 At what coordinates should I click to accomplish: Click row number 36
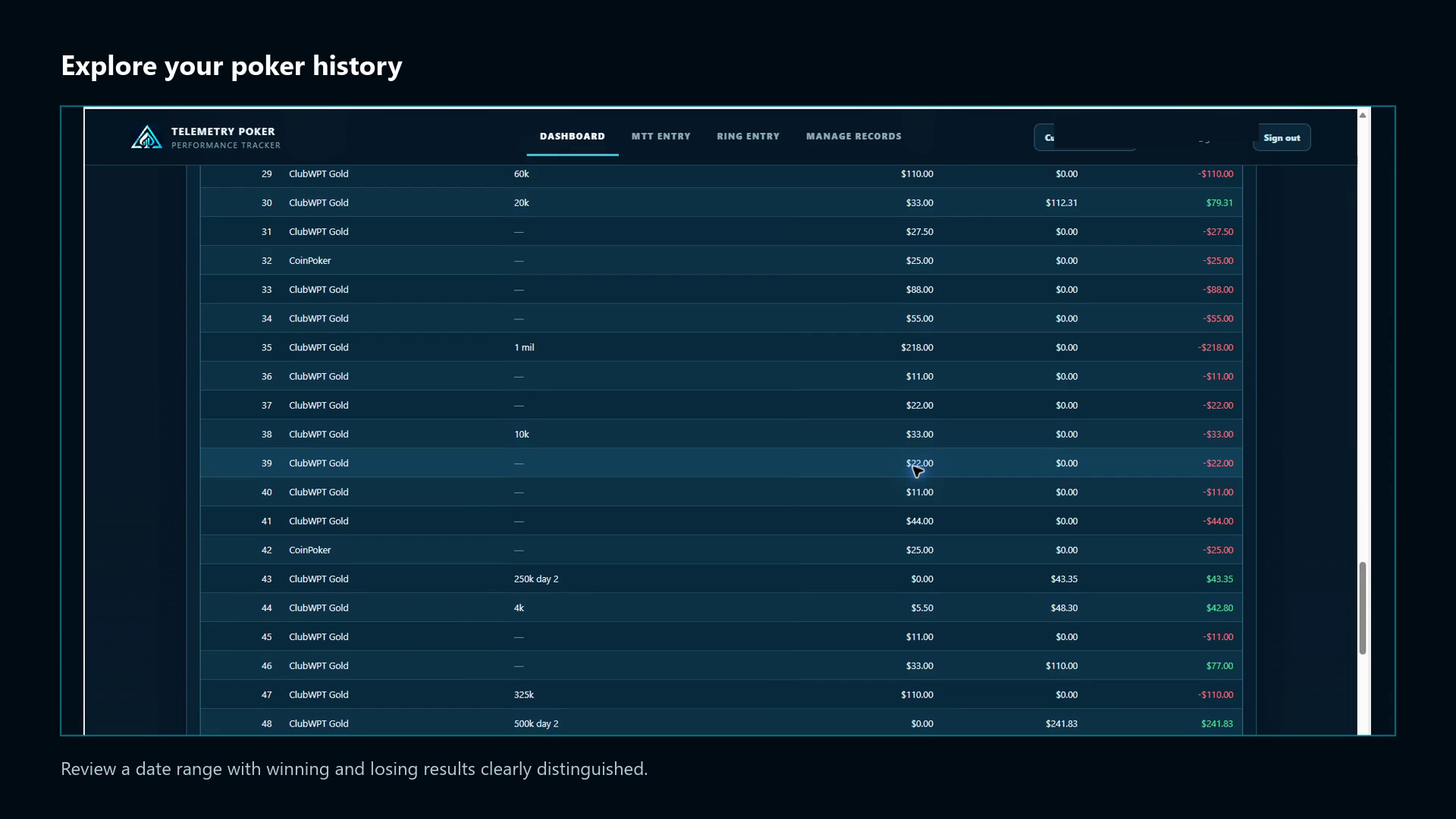[266, 377]
